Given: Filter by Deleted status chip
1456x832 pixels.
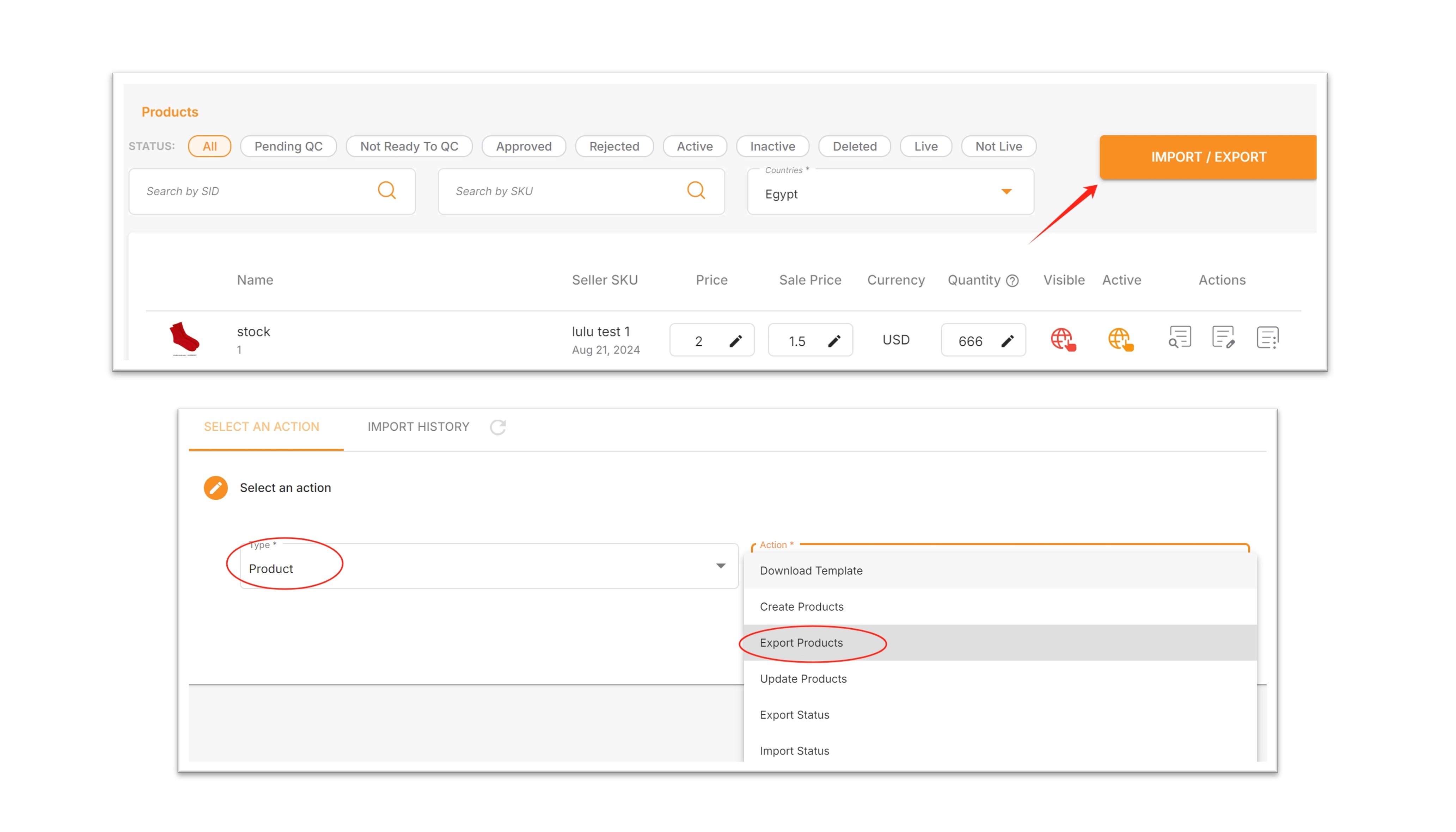Looking at the screenshot, I should pos(854,146).
